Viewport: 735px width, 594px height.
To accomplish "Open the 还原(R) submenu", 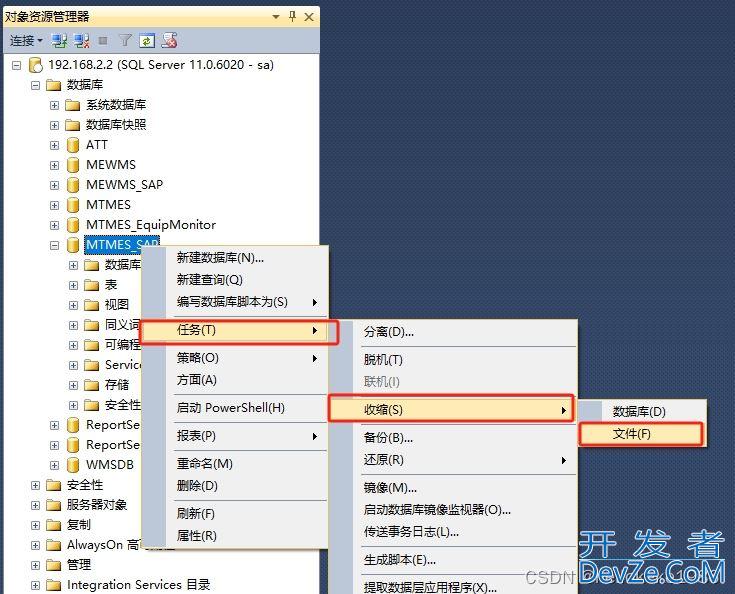I will [452, 460].
